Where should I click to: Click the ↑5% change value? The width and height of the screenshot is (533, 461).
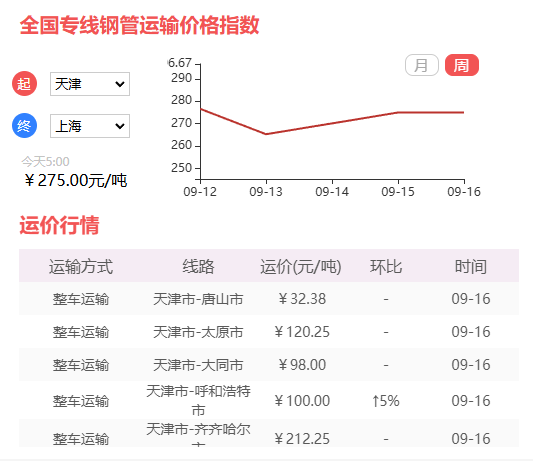coord(386,401)
